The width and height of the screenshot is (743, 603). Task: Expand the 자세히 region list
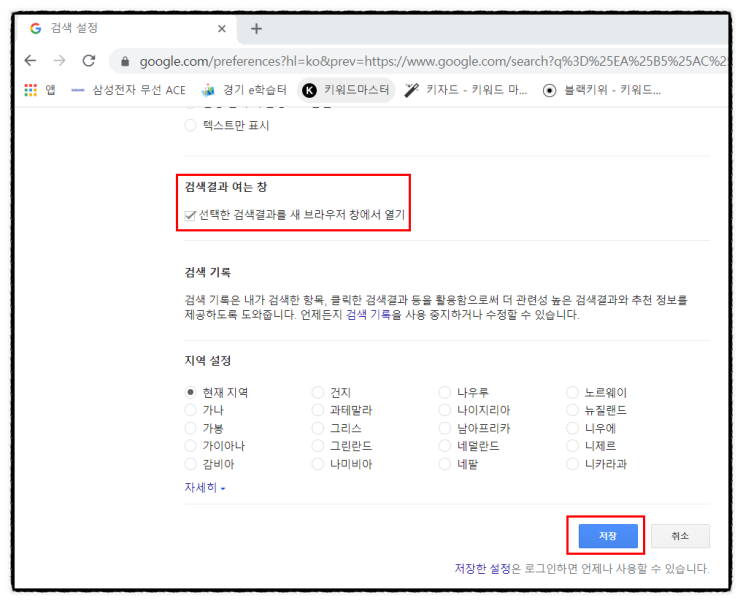tap(205, 487)
